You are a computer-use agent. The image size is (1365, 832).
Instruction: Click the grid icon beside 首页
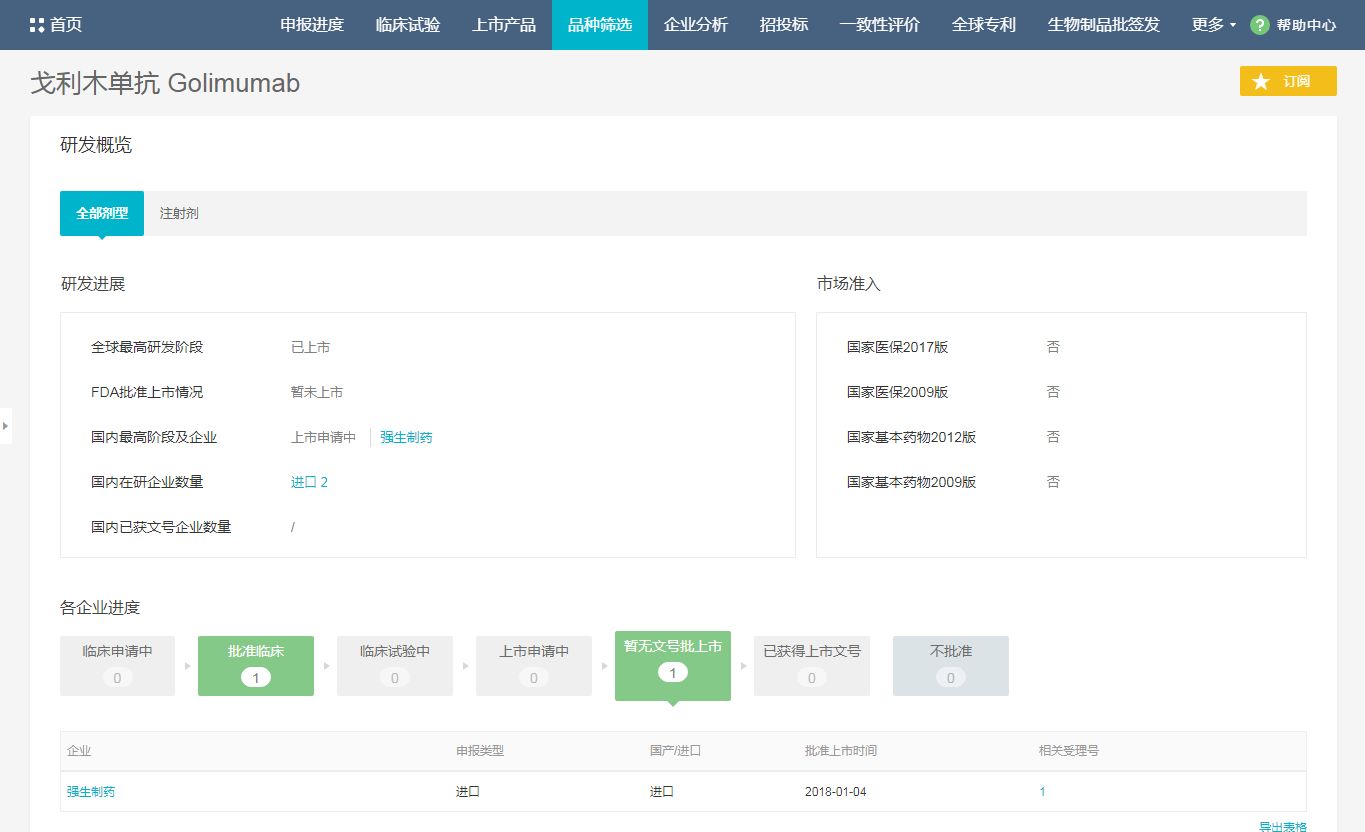click(x=37, y=25)
